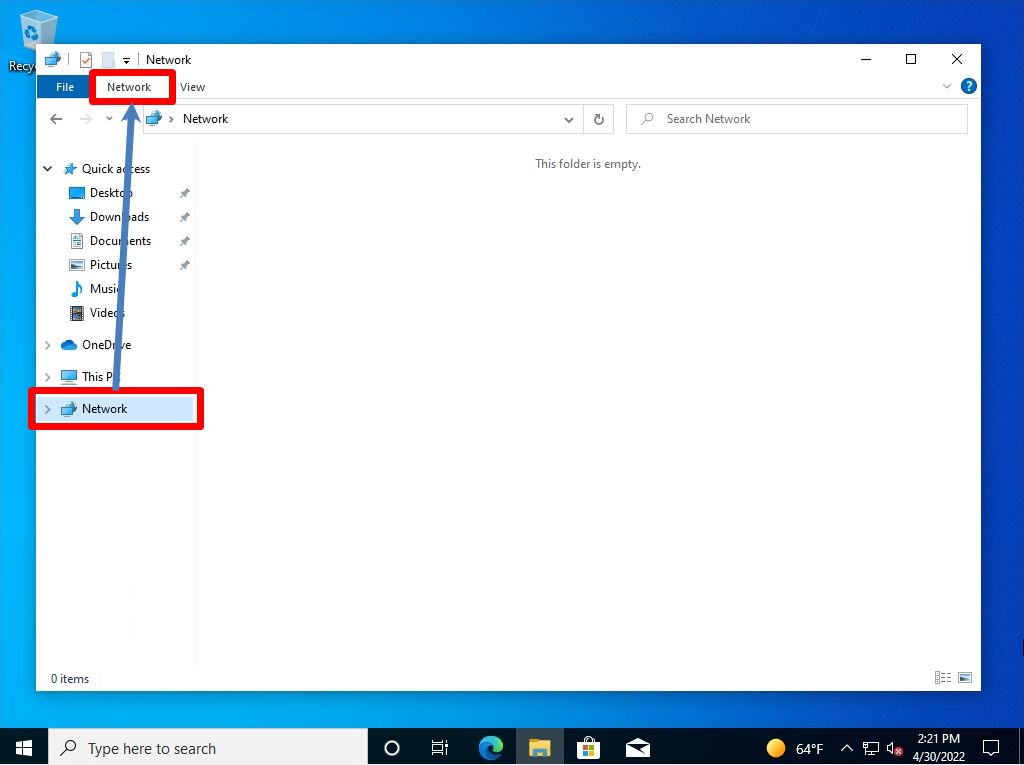Image resolution: width=1024 pixels, height=765 pixels.
Task: Open Mail app from the taskbar
Action: pyautogui.click(x=637, y=747)
